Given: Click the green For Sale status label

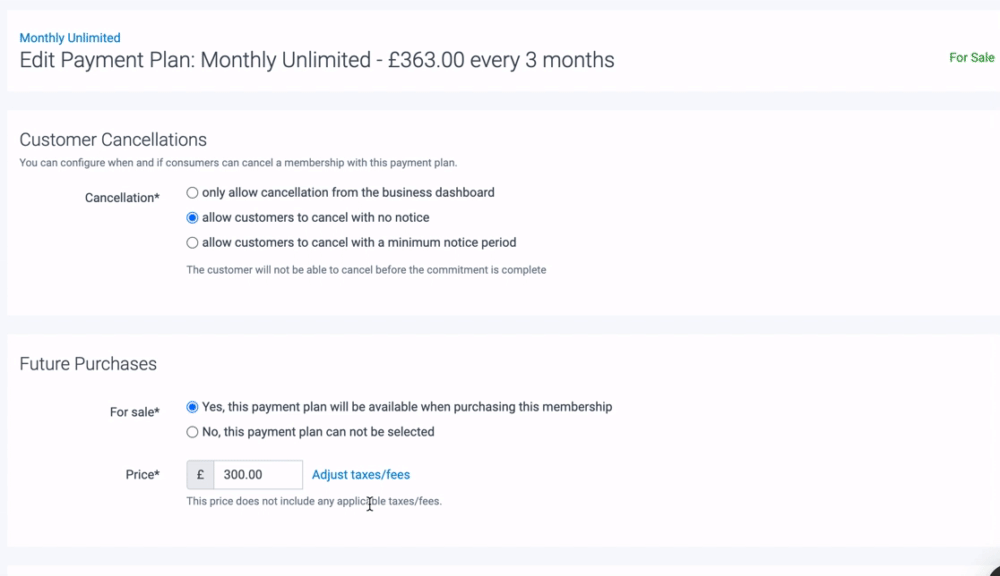Looking at the screenshot, I should coord(971,58).
